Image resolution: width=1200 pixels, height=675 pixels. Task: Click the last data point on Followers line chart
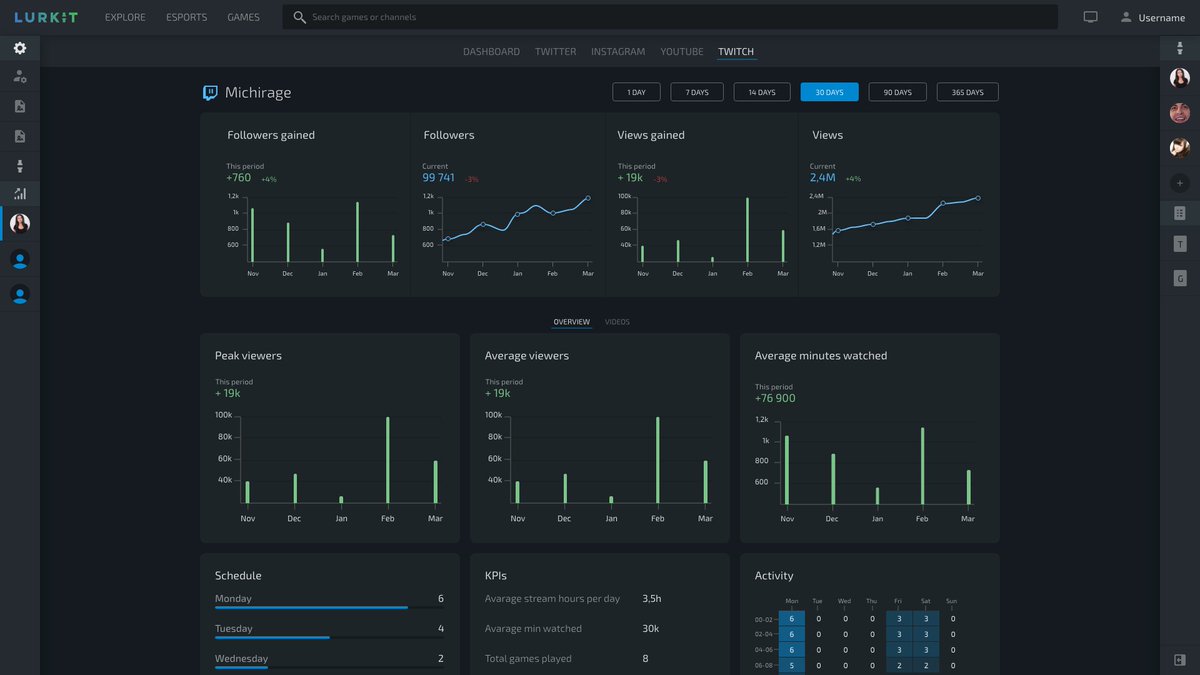(x=588, y=198)
